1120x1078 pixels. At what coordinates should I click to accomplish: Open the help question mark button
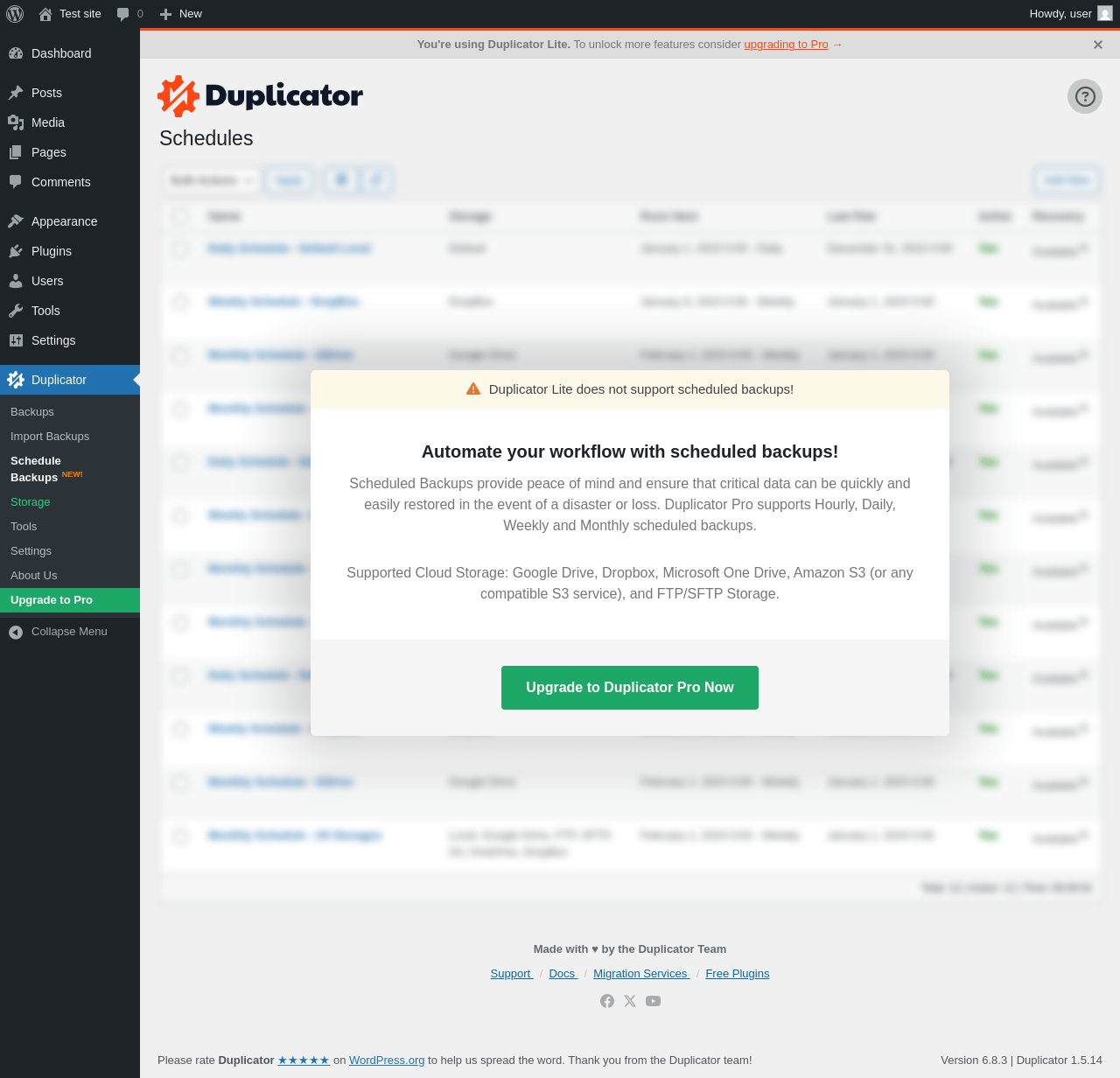click(1085, 96)
